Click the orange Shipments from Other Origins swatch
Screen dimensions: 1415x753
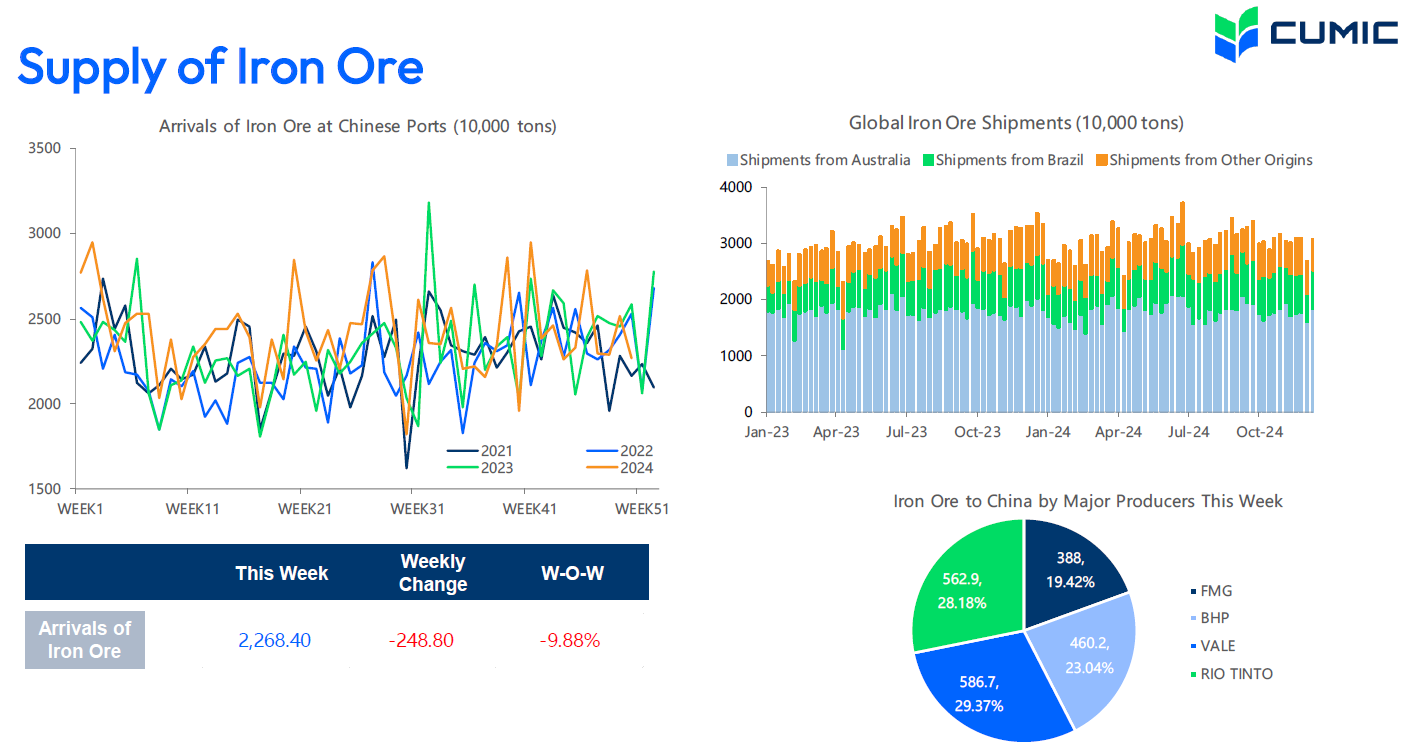click(1101, 160)
